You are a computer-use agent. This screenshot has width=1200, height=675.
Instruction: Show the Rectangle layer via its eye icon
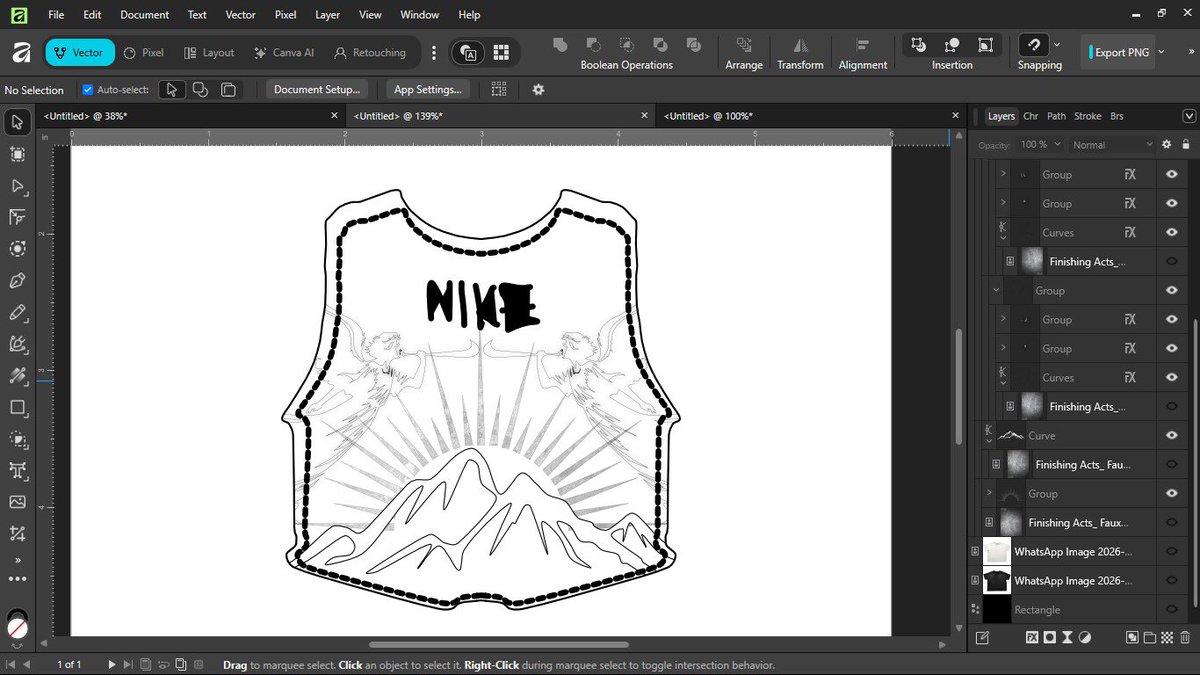(1172, 610)
